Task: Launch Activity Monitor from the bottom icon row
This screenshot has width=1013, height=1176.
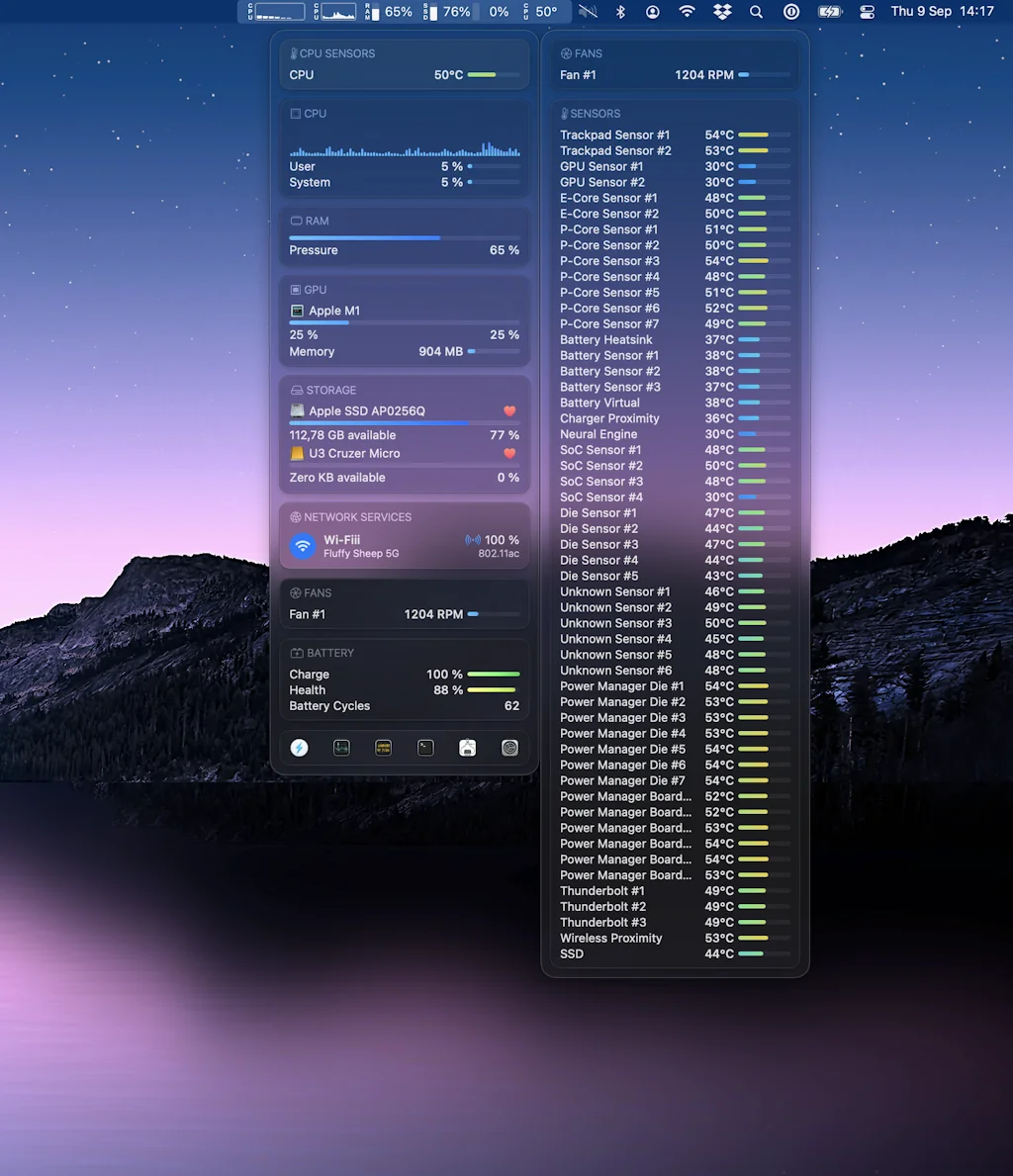Action: (341, 748)
